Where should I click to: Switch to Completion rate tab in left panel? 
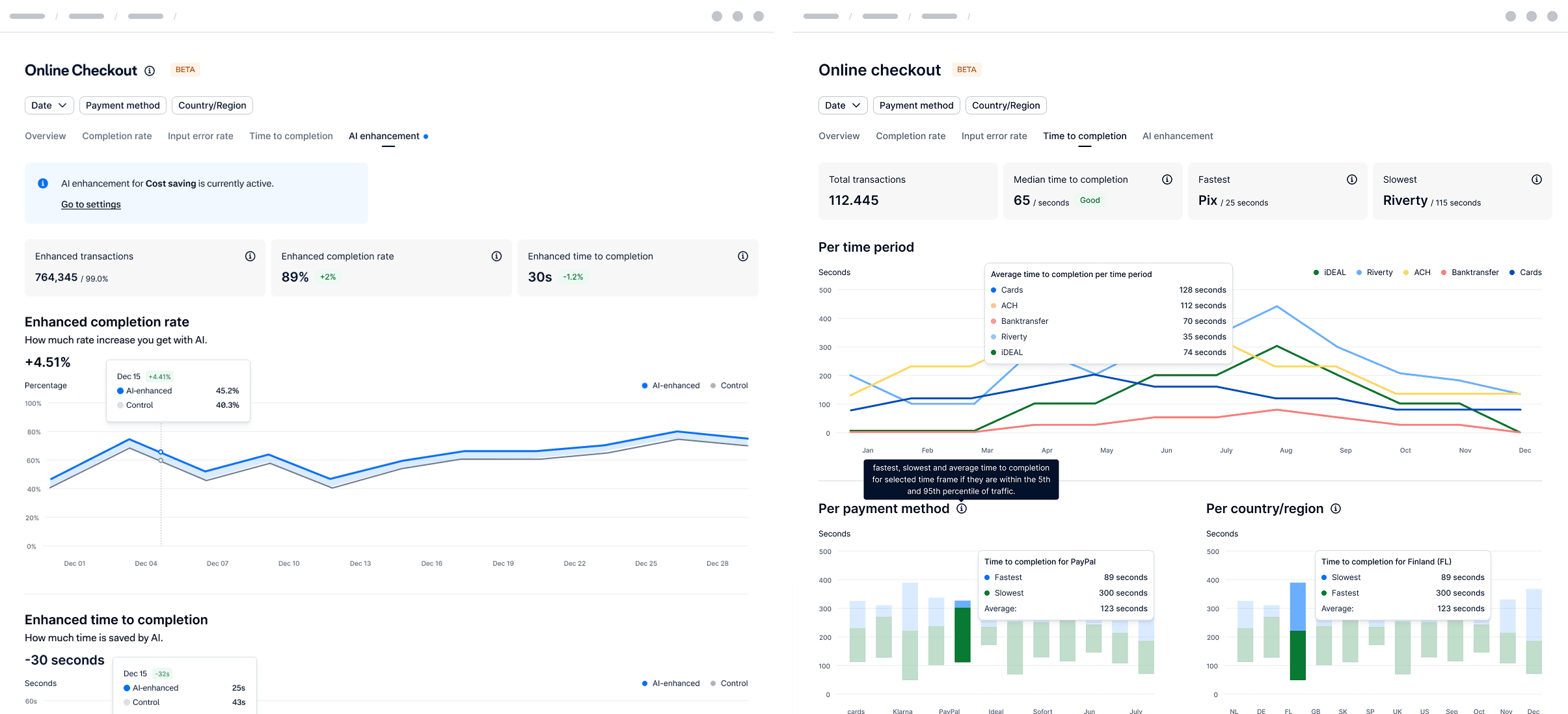point(116,136)
